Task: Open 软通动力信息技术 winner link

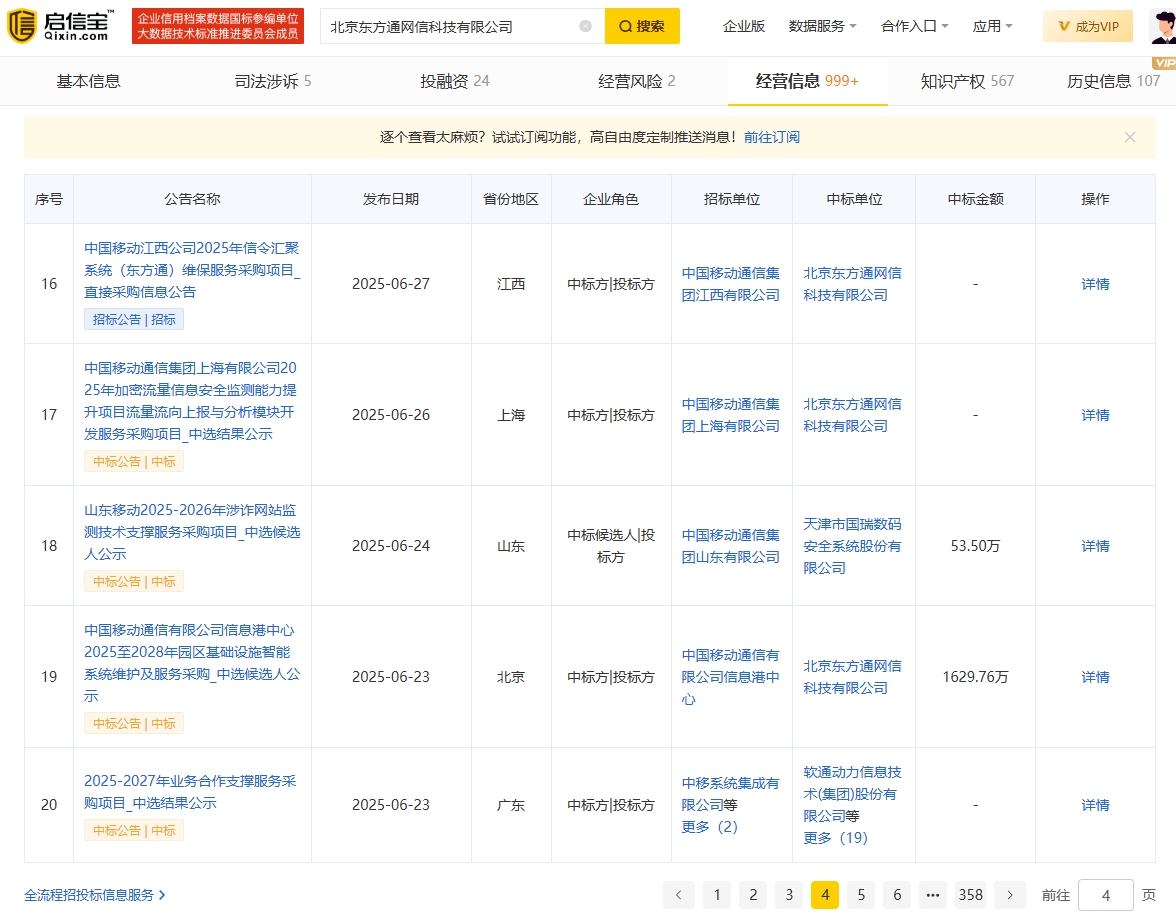Action: 852,794
